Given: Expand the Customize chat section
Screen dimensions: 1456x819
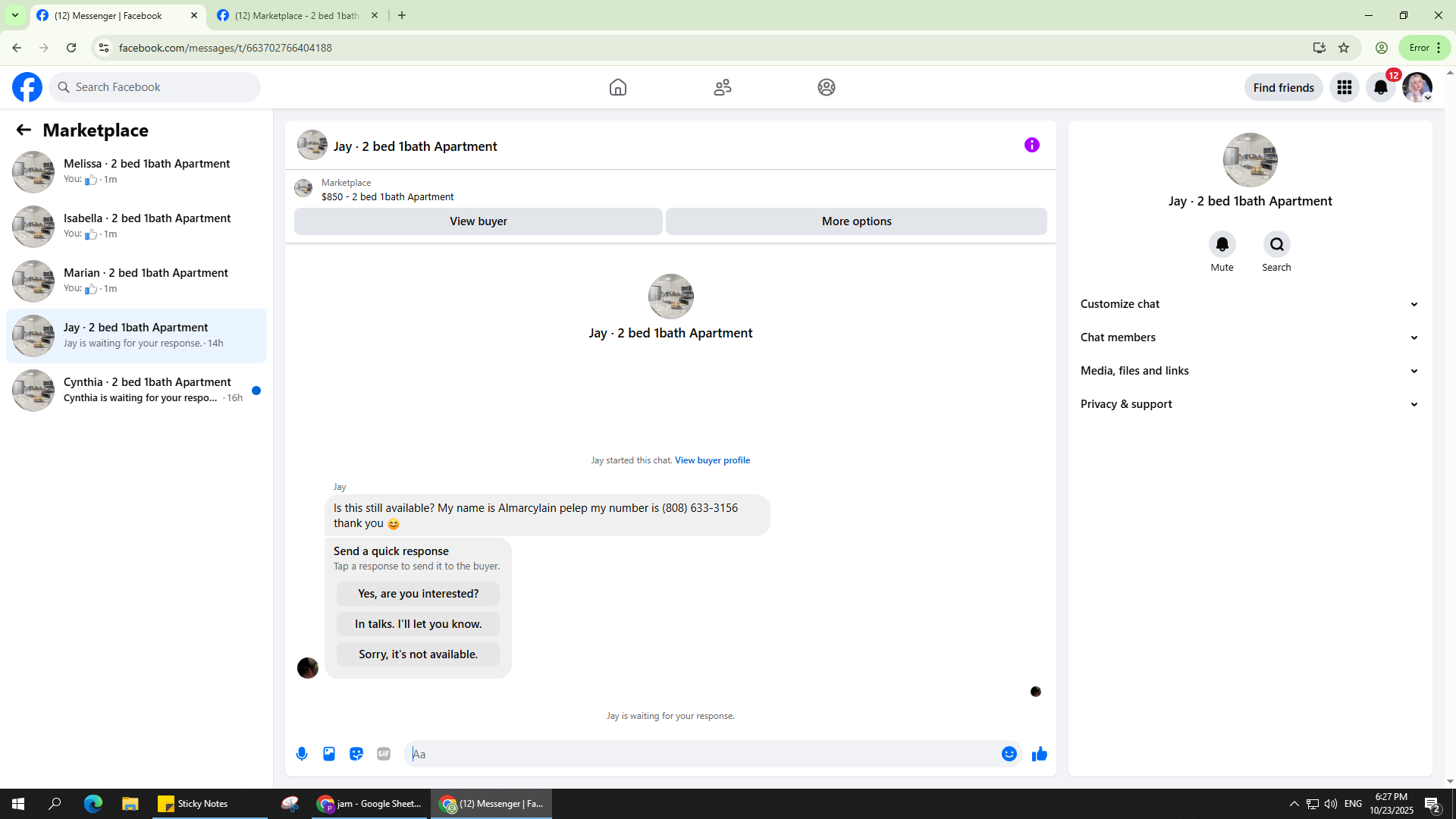Looking at the screenshot, I should [x=1249, y=304].
